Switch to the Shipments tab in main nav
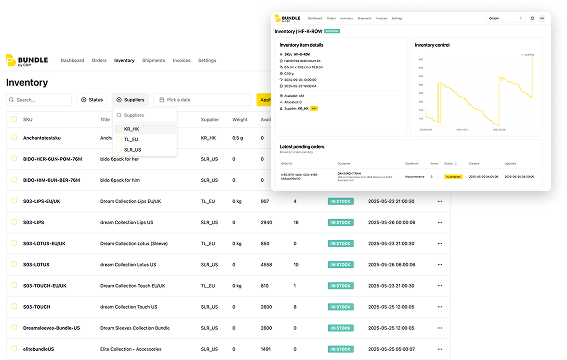The height and width of the screenshot is (360, 567). [153, 60]
